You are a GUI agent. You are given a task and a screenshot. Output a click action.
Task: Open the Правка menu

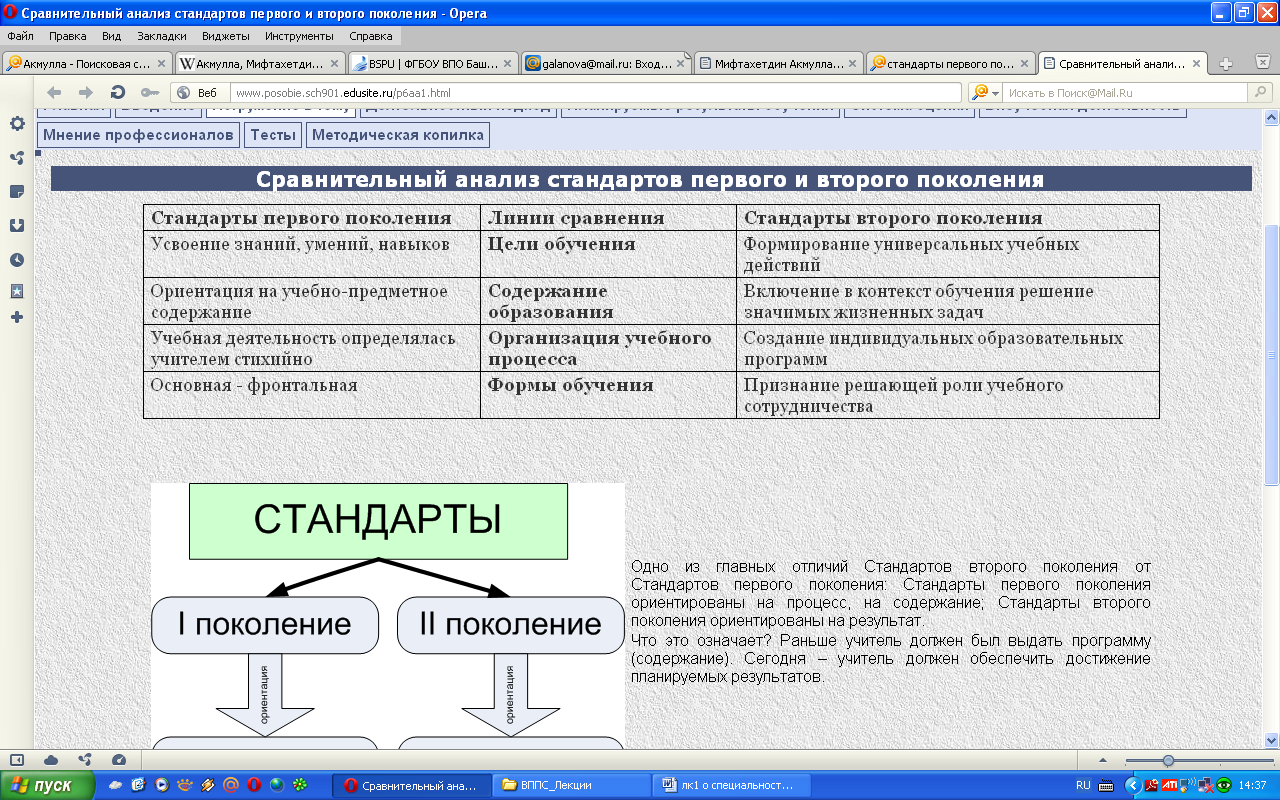(67, 35)
